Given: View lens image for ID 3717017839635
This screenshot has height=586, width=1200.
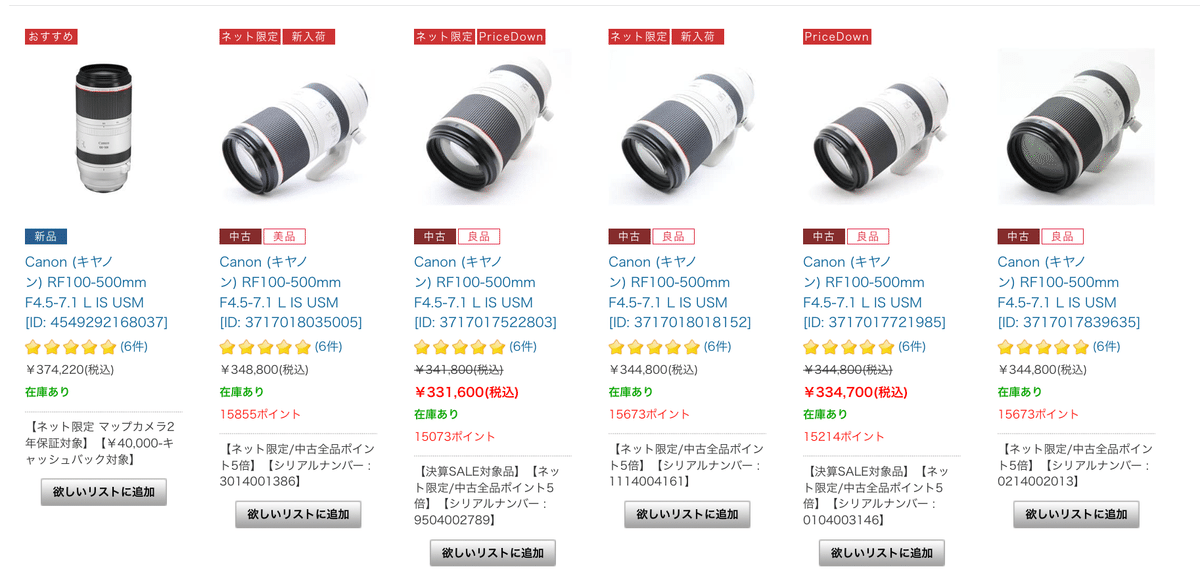Looking at the screenshot, I should (x=1076, y=127).
